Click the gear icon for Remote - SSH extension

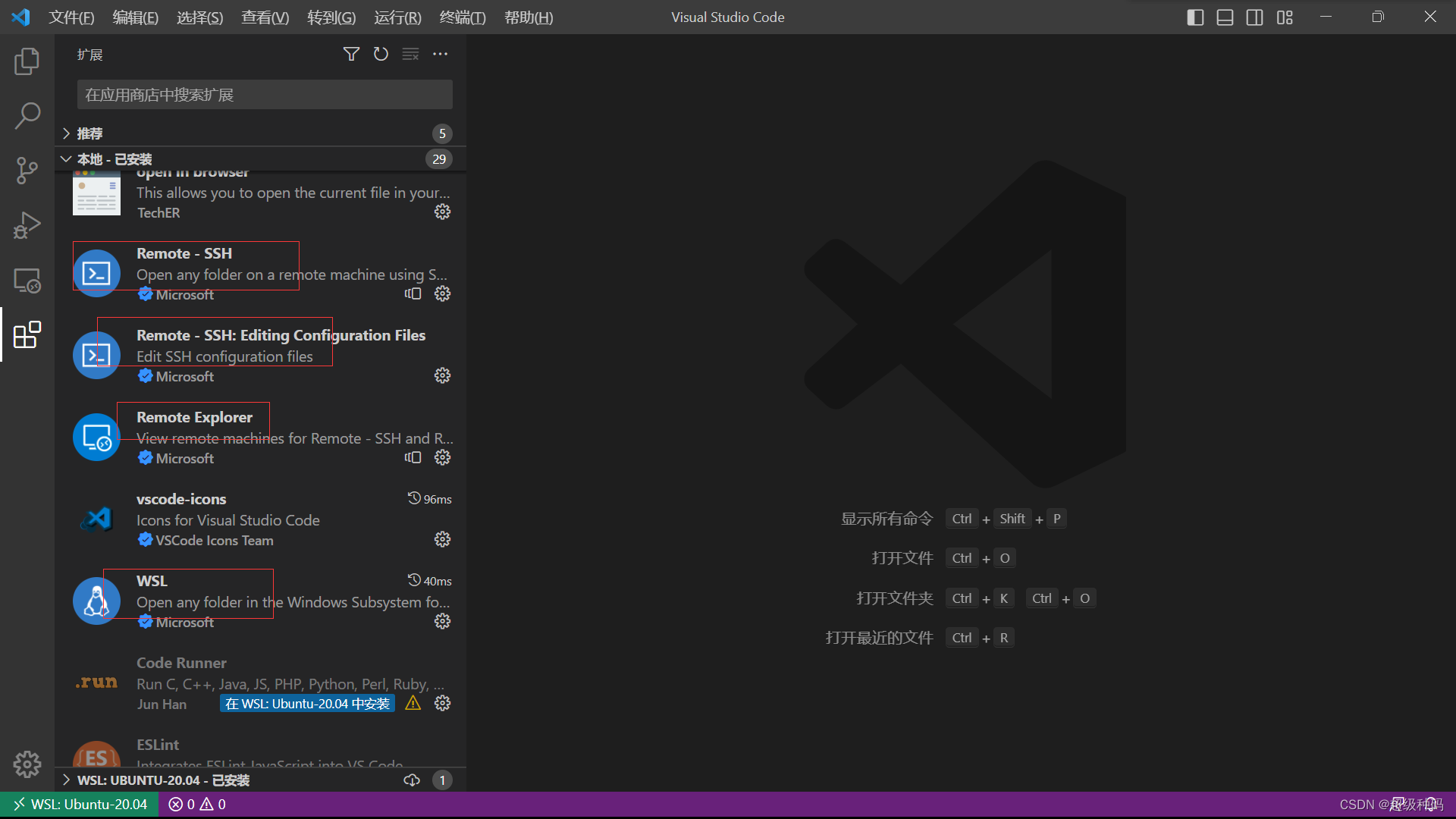pos(442,293)
